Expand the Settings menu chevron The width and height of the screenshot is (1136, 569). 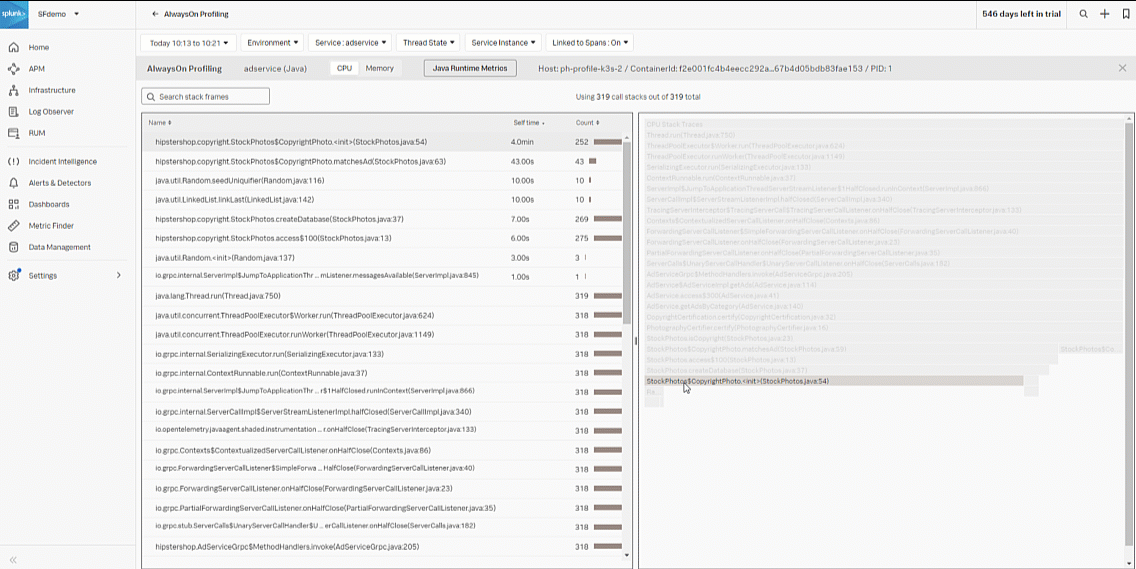[119, 275]
